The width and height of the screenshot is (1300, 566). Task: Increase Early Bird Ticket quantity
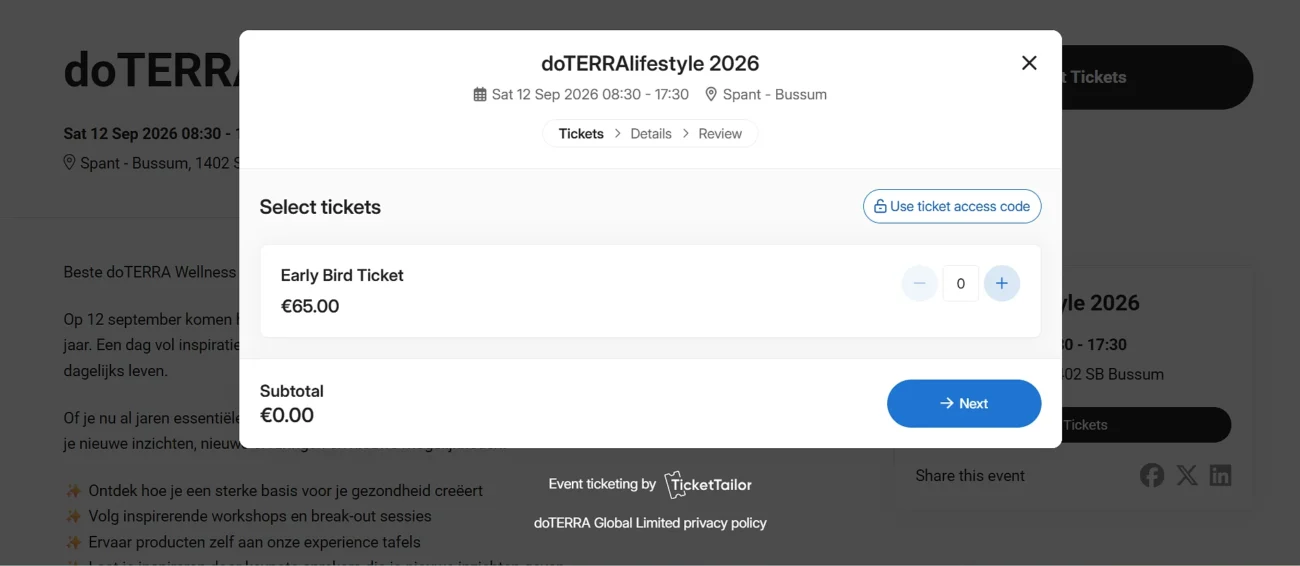coord(1002,284)
